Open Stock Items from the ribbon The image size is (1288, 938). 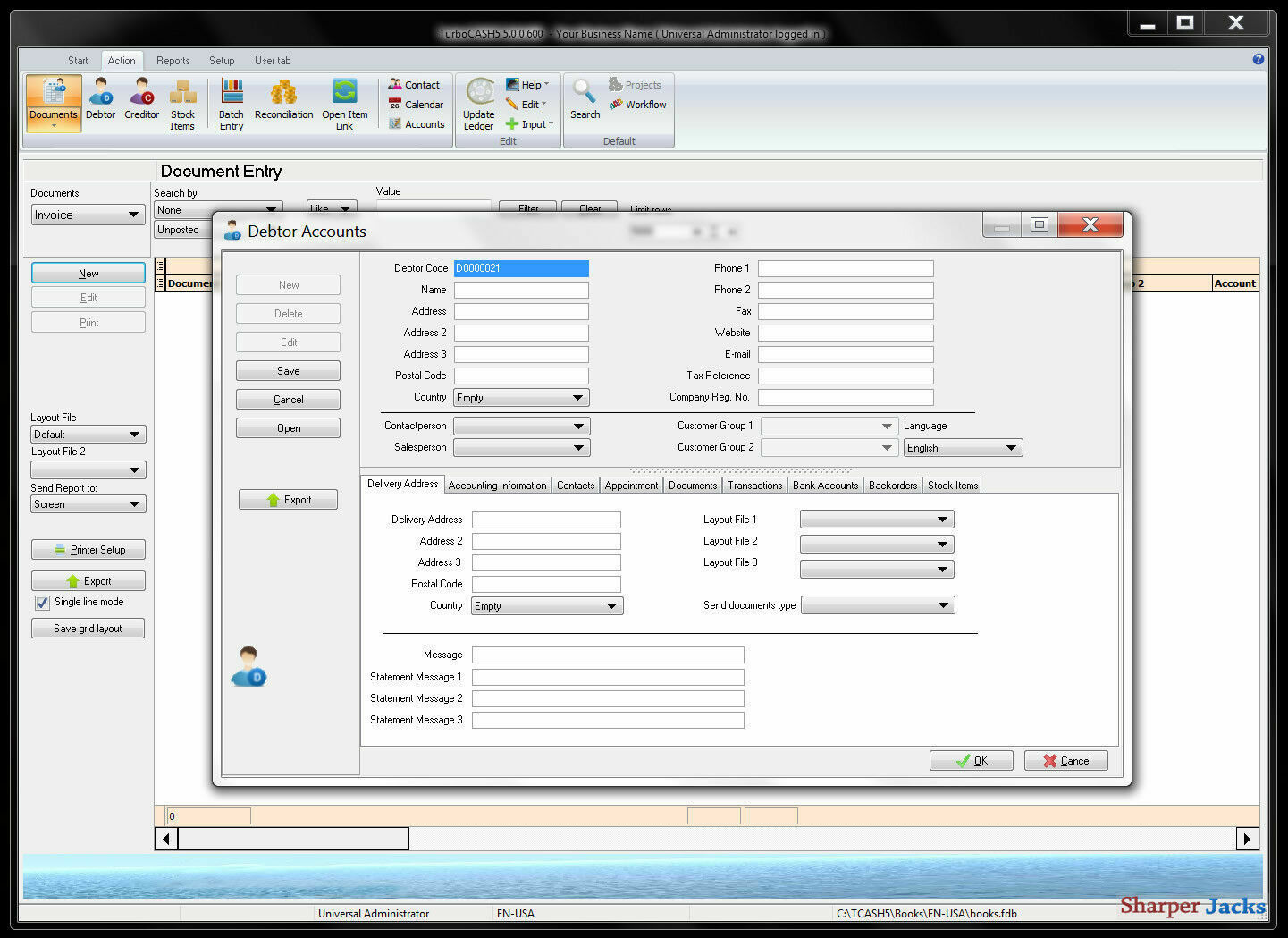[182, 105]
